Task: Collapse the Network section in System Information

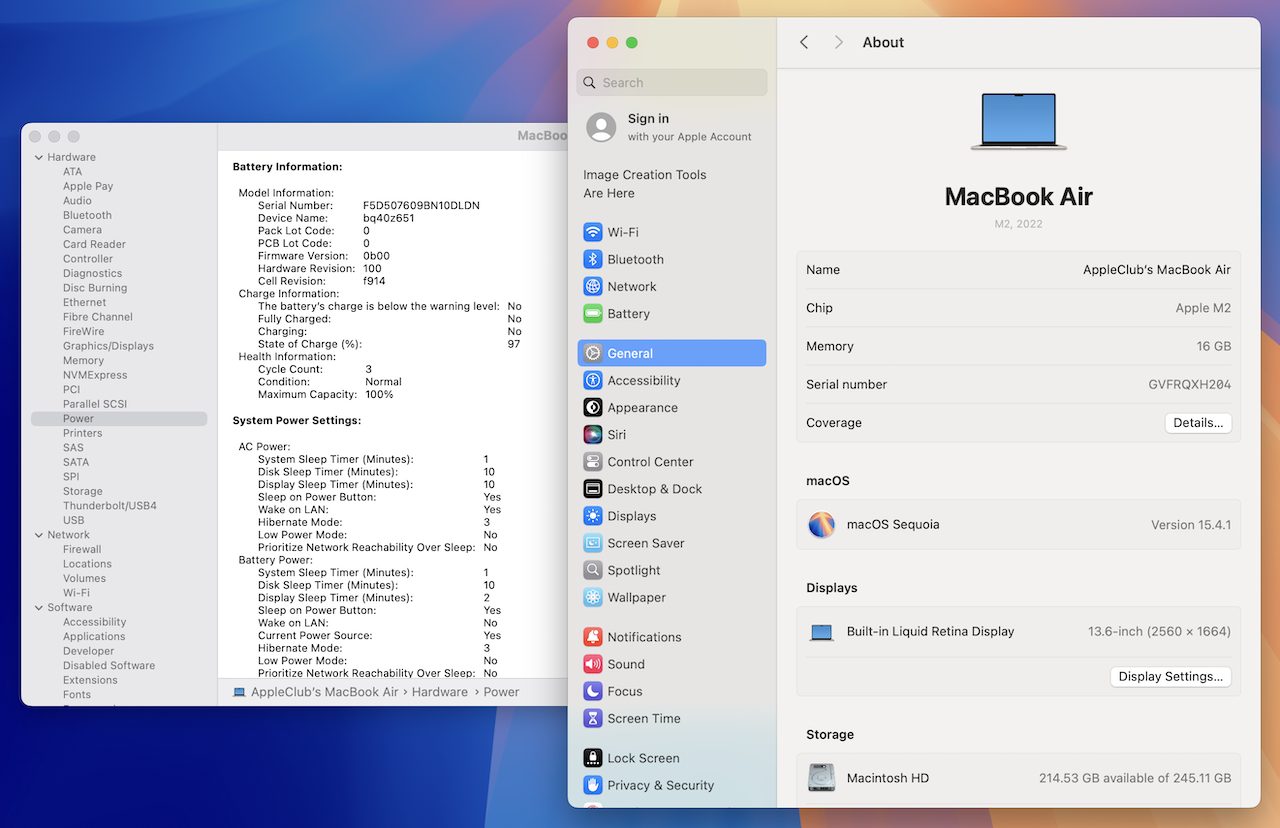Action: pos(39,535)
